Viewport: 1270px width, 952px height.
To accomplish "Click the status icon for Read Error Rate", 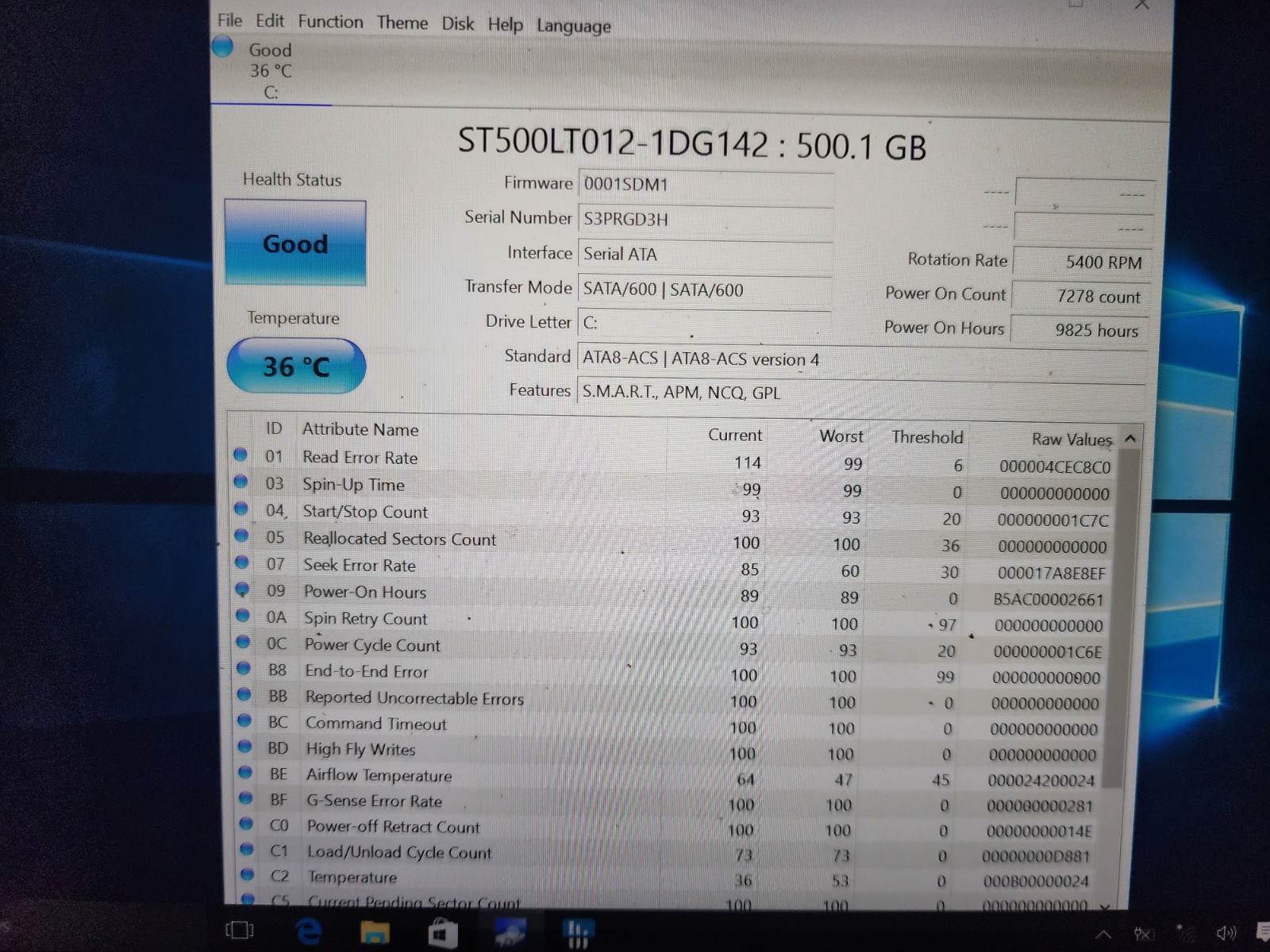I will tap(241, 455).
